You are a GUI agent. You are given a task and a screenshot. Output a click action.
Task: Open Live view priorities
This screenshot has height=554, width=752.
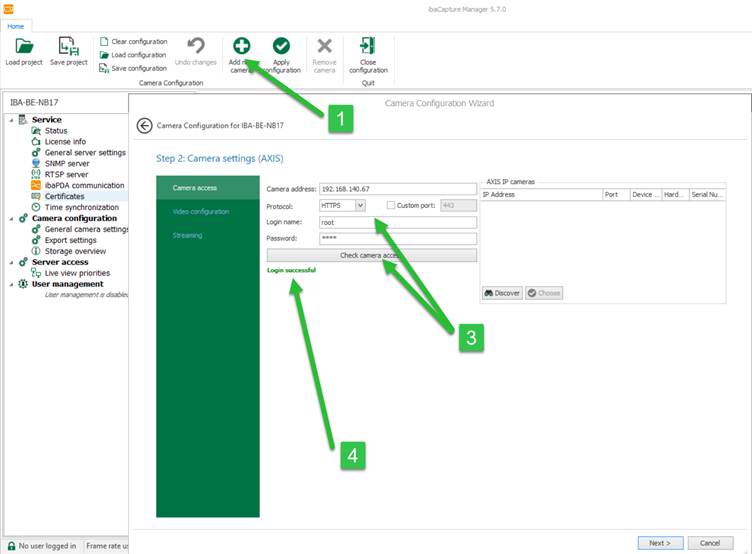tap(77, 273)
